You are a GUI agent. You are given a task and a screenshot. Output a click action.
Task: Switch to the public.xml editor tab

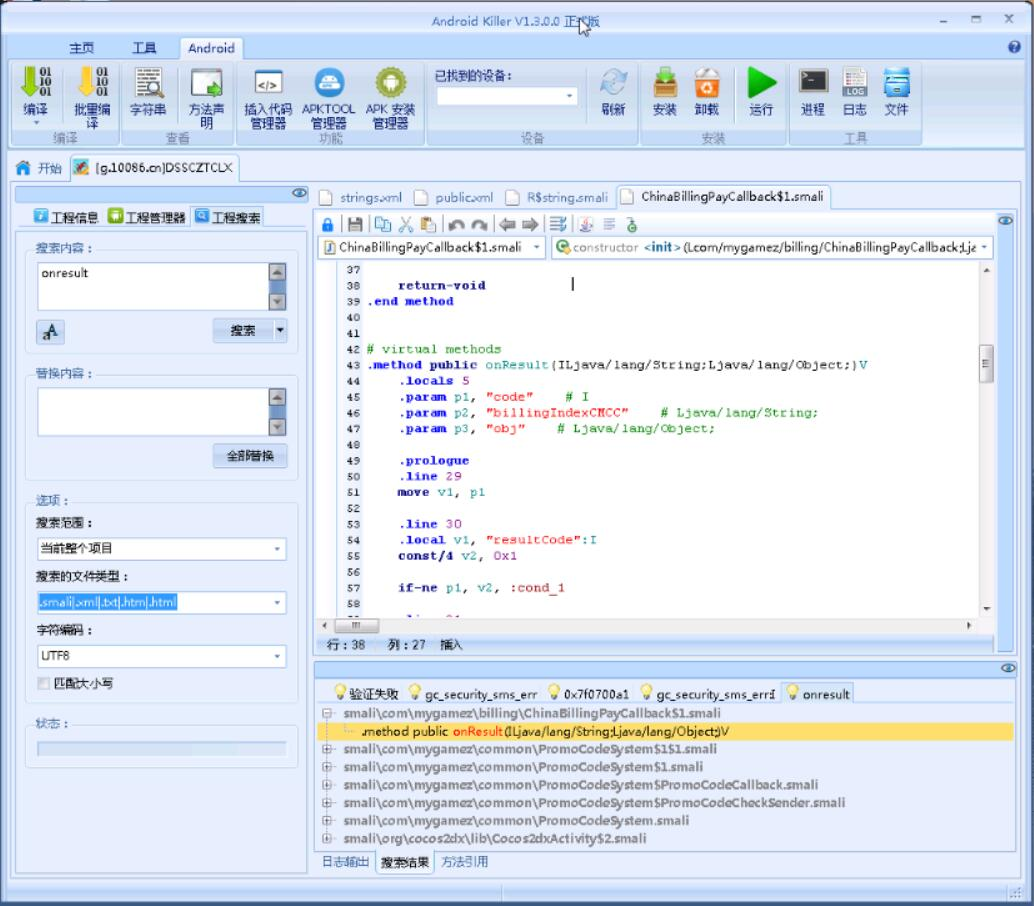pyautogui.click(x=455, y=197)
